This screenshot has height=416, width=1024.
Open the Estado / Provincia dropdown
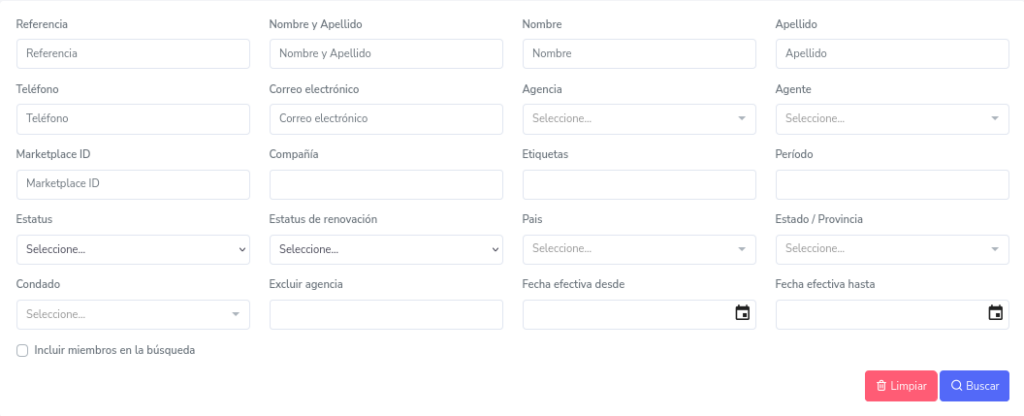point(892,249)
